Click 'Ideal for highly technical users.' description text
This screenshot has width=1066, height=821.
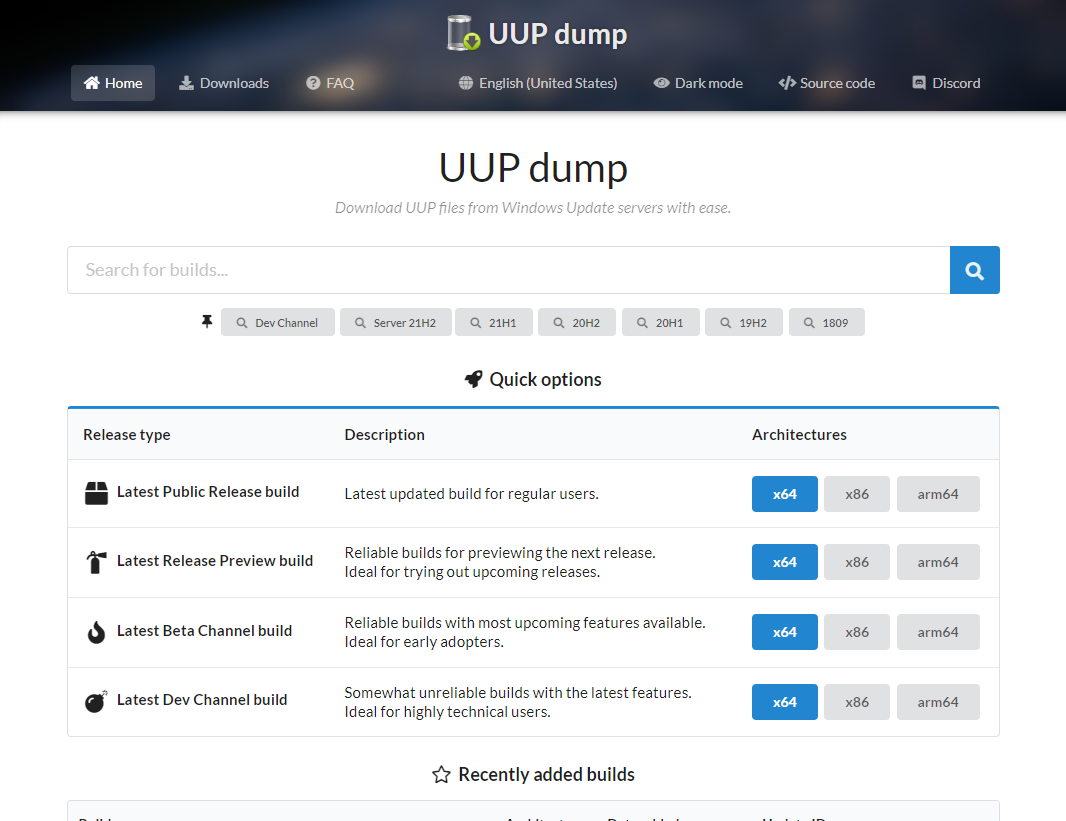[447, 712]
